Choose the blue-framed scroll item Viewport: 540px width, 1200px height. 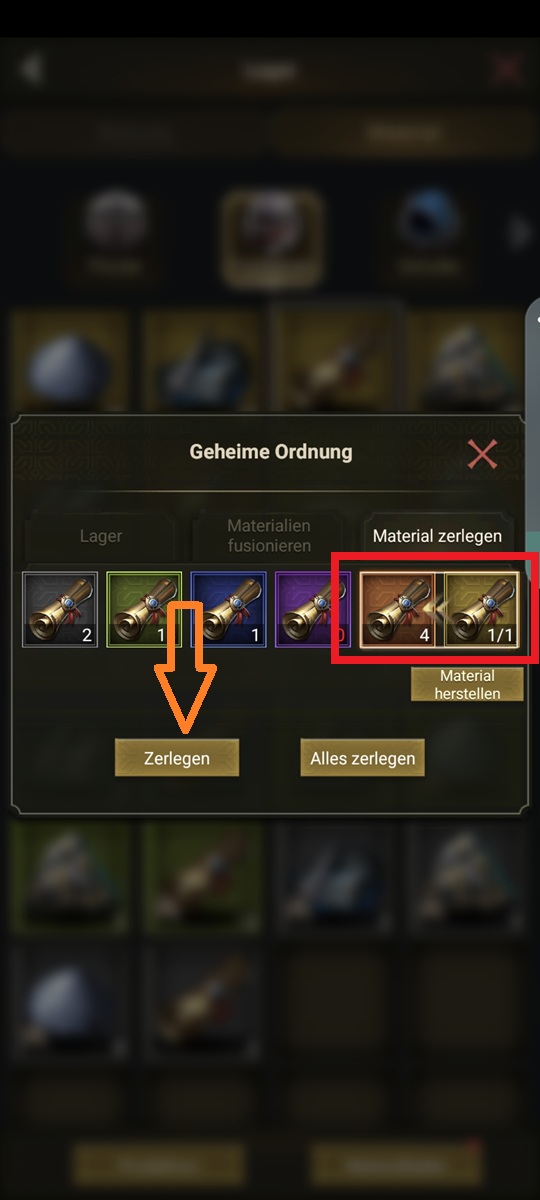coord(229,609)
